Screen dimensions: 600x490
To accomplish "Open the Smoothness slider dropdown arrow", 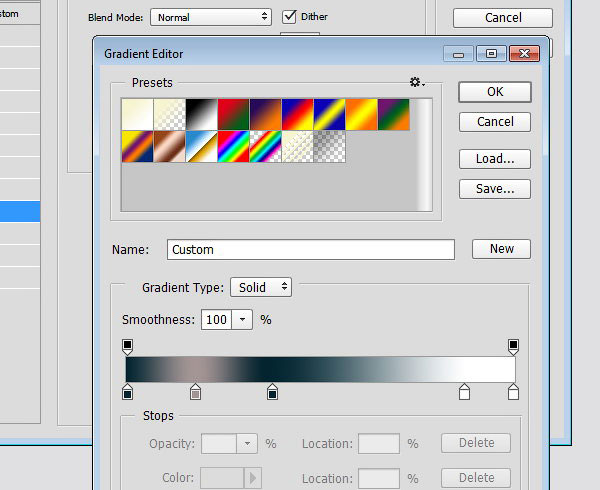I will coord(242,319).
